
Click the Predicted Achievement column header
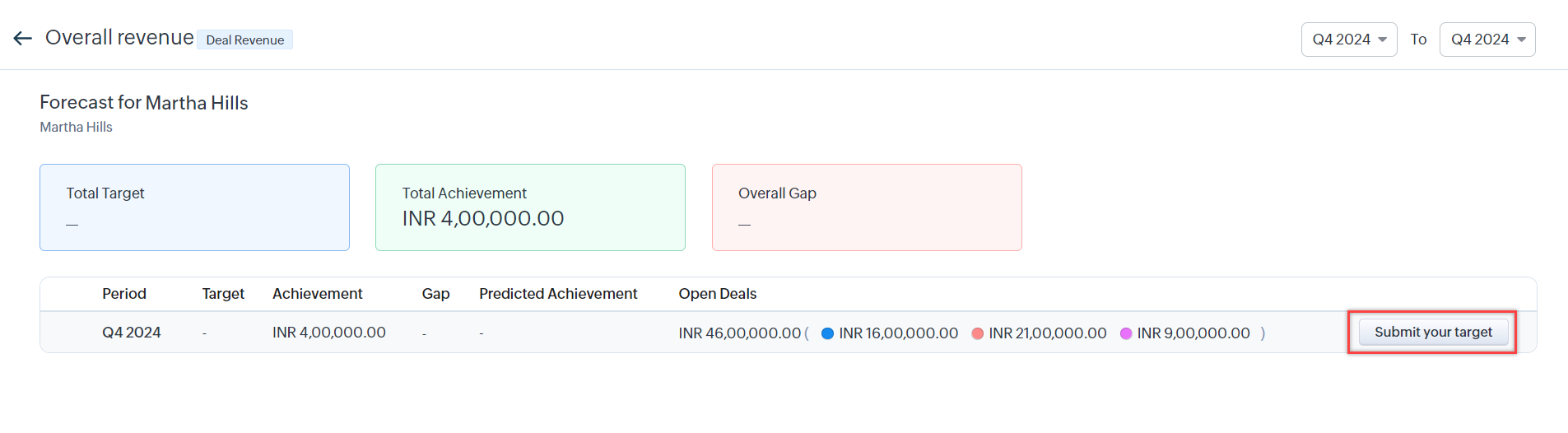point(558,294)
